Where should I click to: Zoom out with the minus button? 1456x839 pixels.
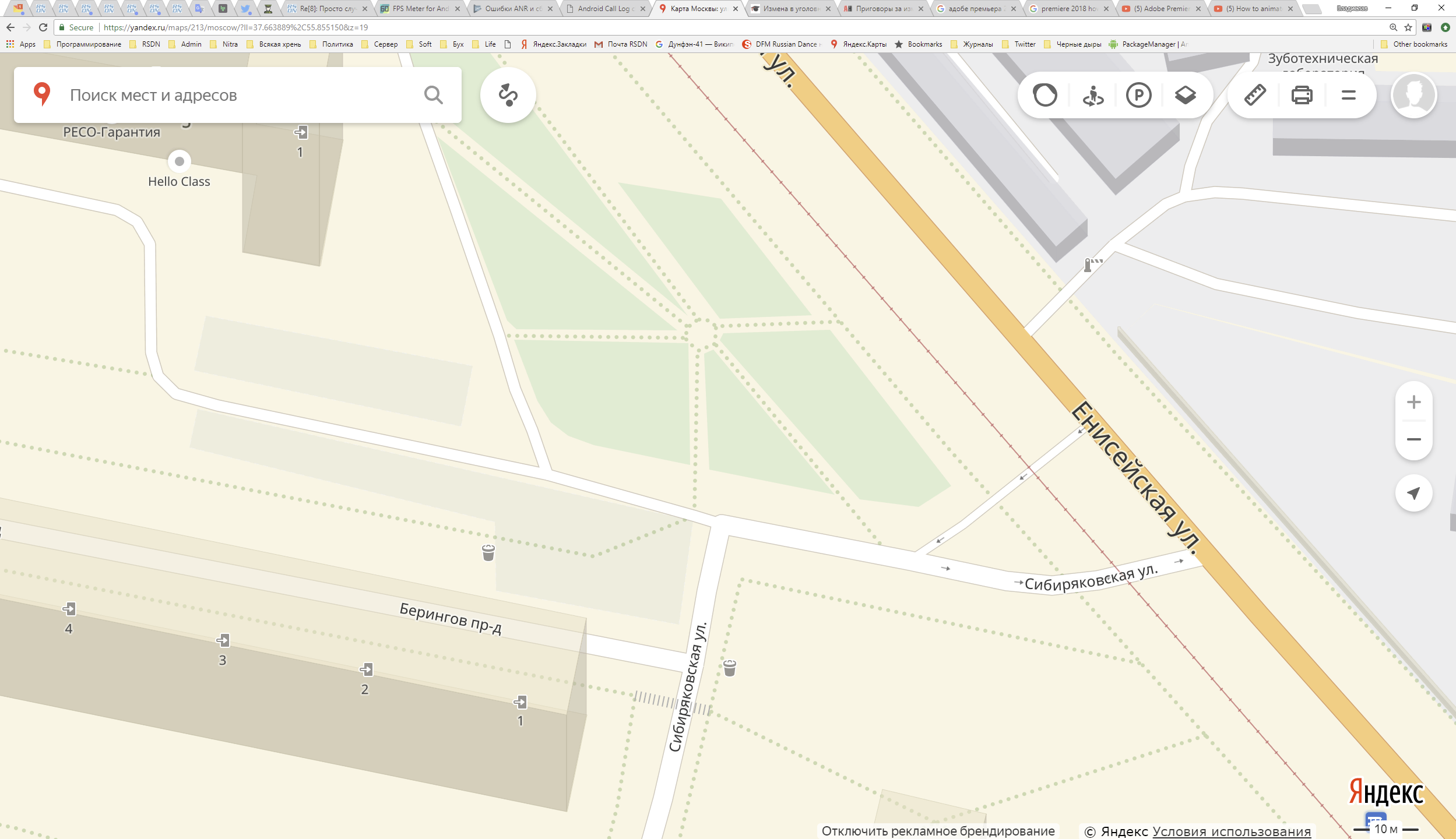(1413, 439)
